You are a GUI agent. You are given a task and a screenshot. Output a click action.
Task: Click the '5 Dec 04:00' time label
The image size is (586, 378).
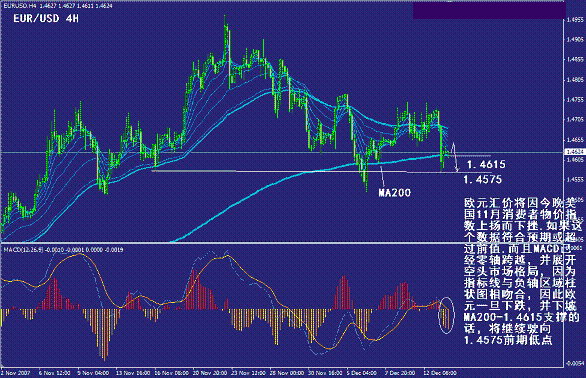click(x=362, y=373)
